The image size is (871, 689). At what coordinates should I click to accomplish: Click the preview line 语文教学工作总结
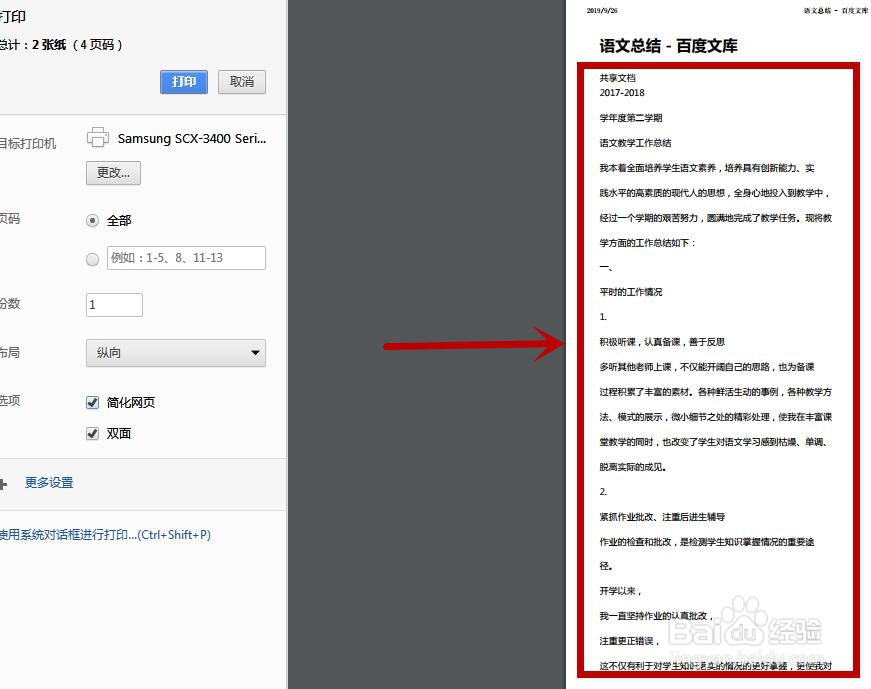[x=635, y=143]
